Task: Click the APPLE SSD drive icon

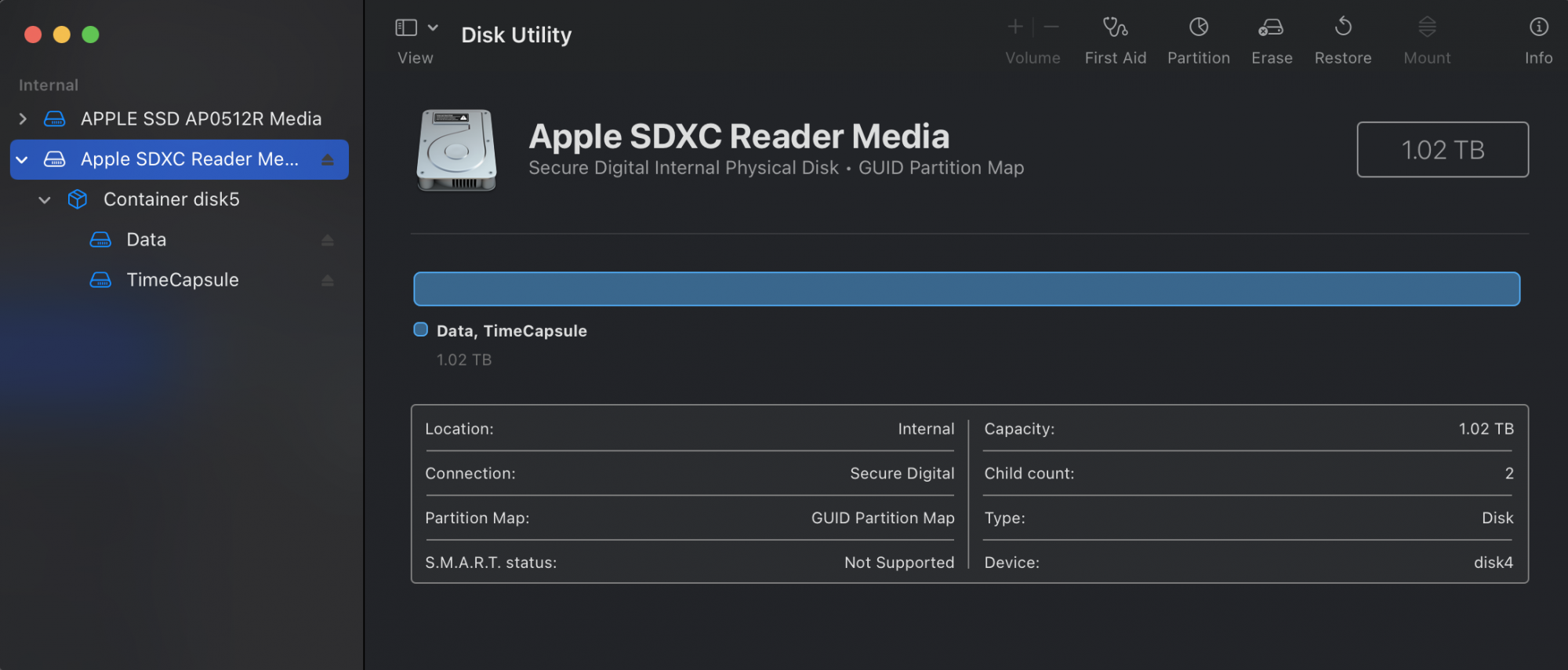Action: click(x=54, y=118)
